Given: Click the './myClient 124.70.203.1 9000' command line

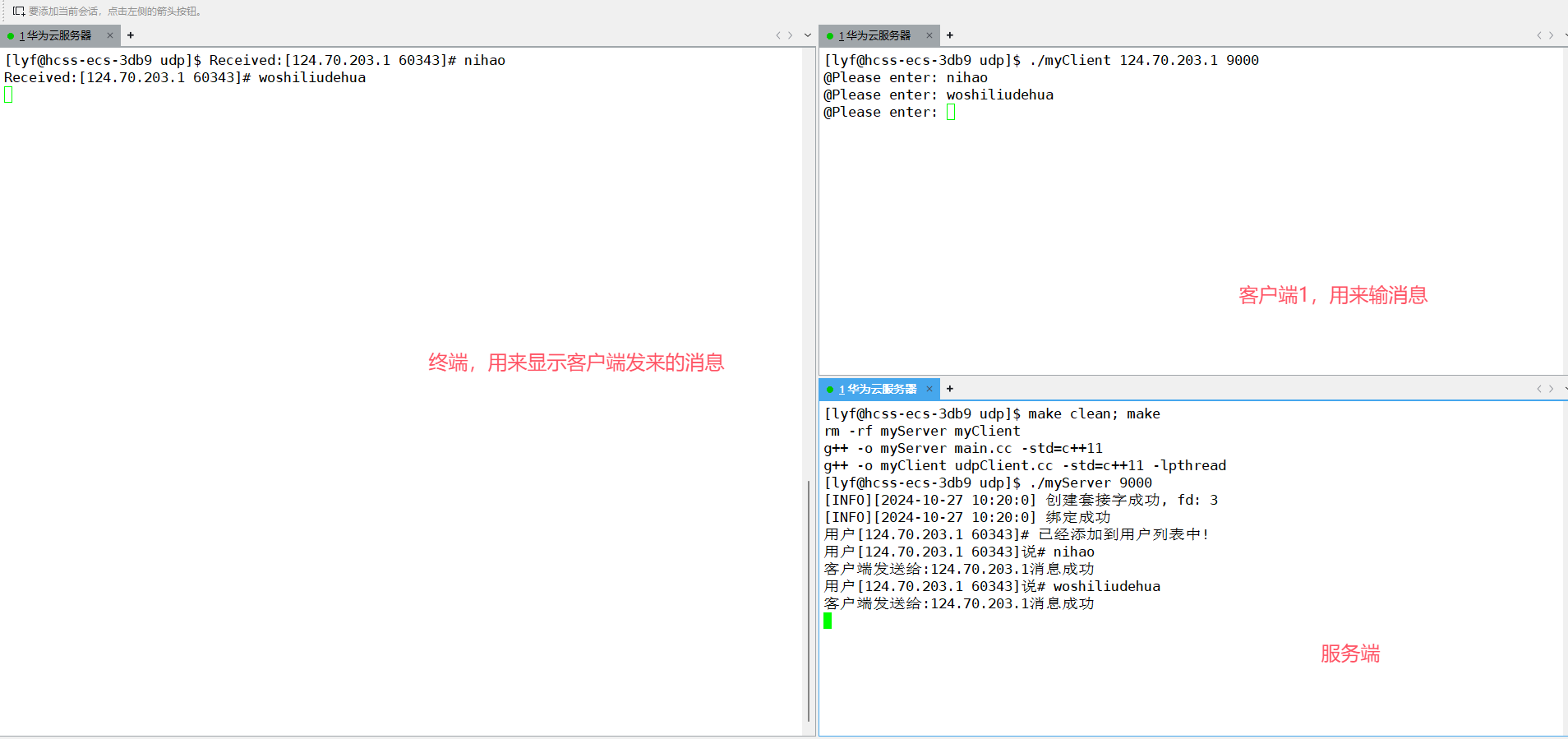Looking at the screenshot, I should 1041,60.
